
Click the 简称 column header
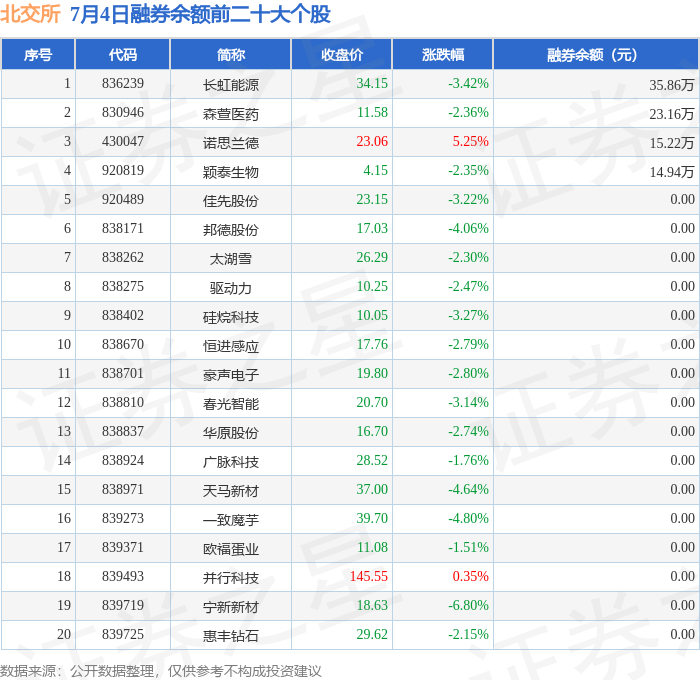click(231, 54)
